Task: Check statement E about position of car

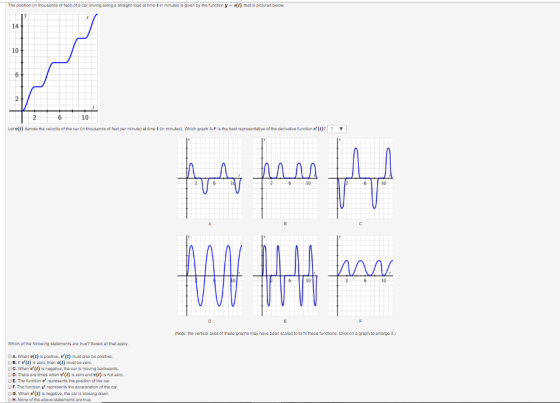Action: click(x=10, y=381)
